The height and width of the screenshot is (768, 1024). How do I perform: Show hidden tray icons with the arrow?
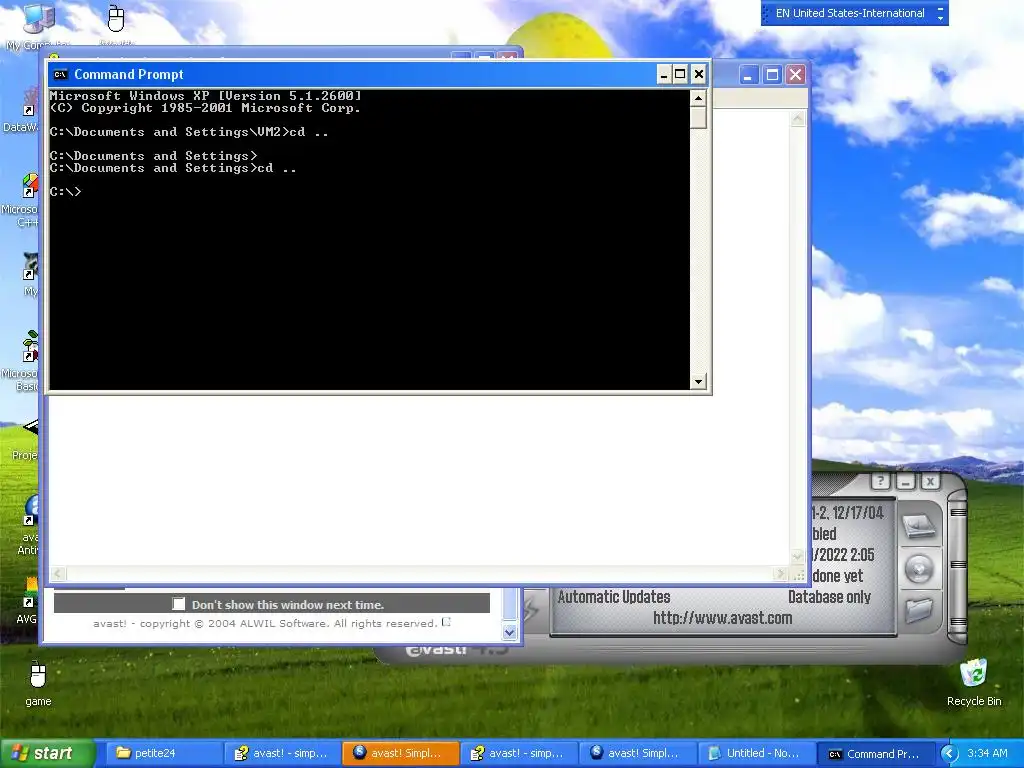pos(949,754)
